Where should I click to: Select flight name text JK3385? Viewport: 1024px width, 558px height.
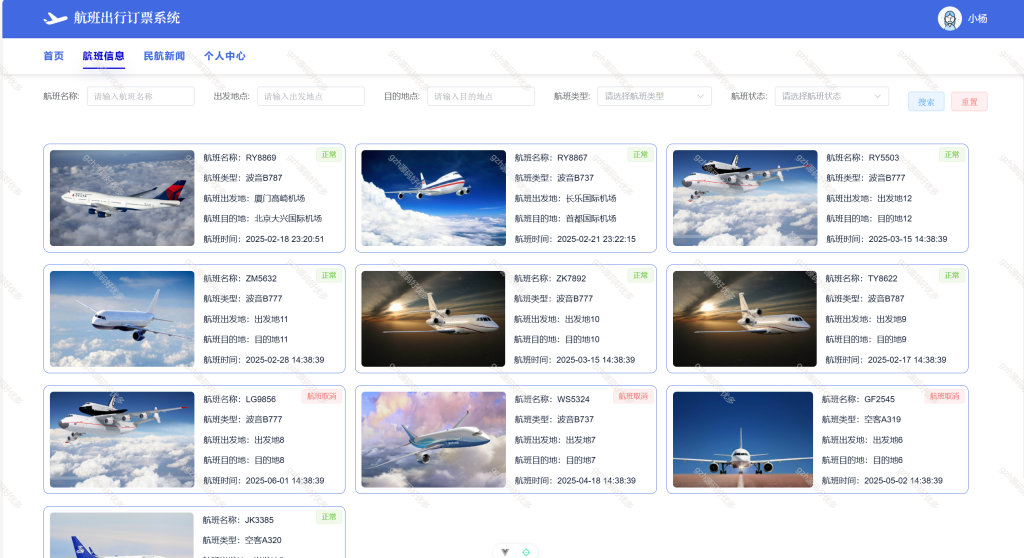(259, 520)
